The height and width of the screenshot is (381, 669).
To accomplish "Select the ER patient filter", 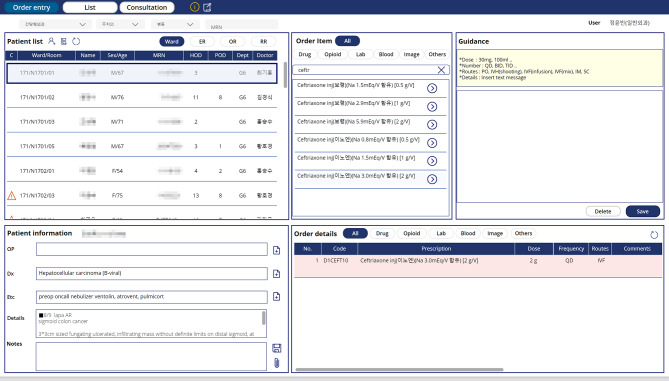I will coord(202,41).
